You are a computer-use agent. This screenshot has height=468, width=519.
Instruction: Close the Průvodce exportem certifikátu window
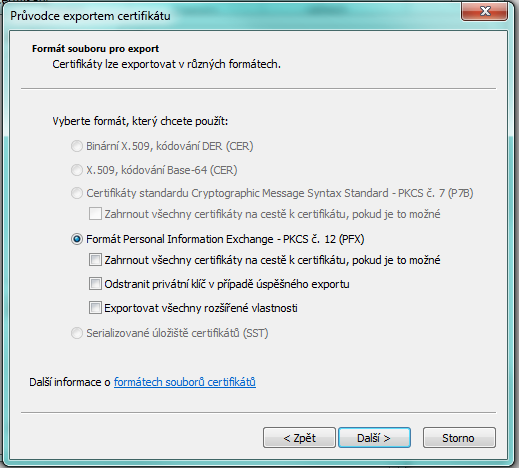click(485, 12)
